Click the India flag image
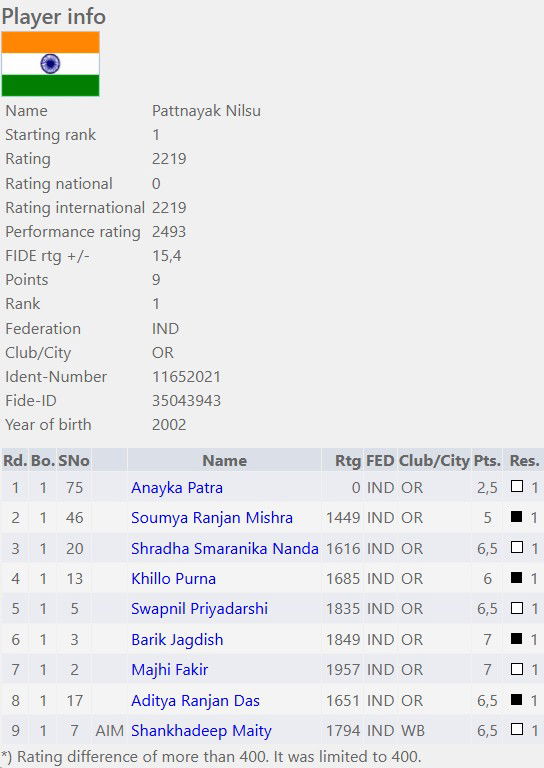The image size is (544, 768). tap(50, 64)
